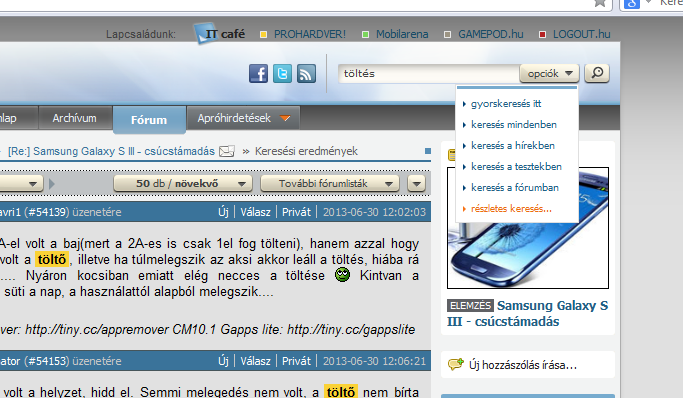Choose keresés a hírekben option
683x398 pixels.
pyautogui.click(x=513, y=145)
